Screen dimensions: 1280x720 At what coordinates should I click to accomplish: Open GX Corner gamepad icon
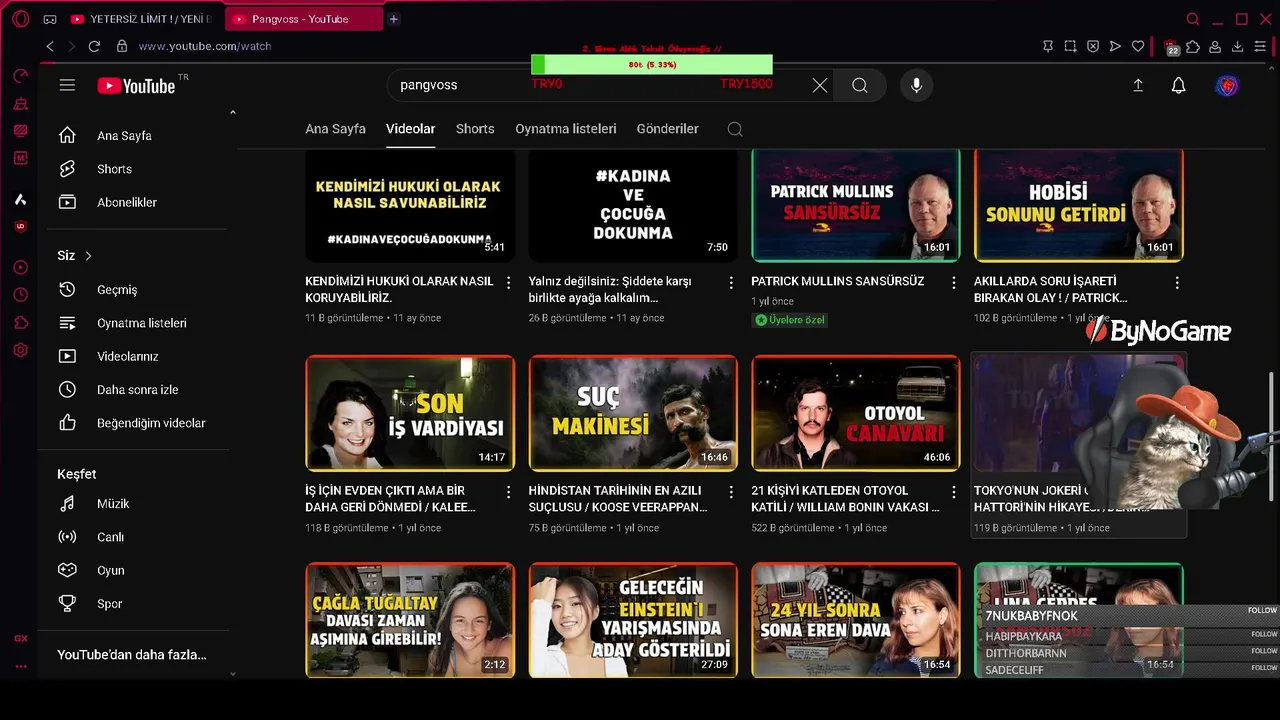[x=49, y=19]
